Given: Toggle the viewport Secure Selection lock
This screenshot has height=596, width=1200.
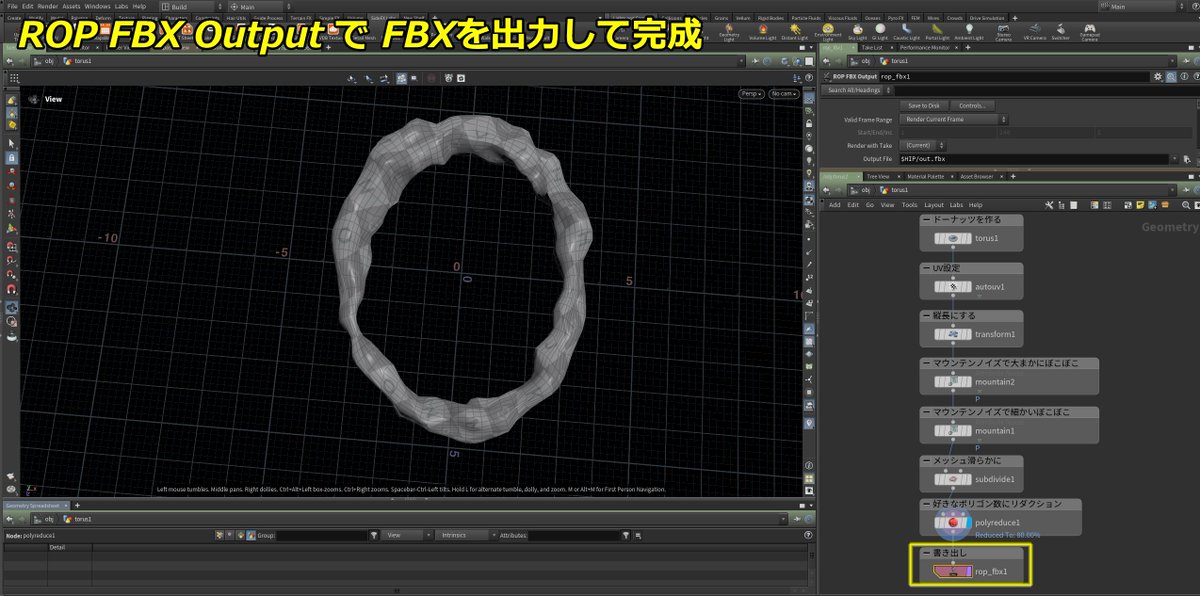Looking at the screenshot, I should click(x=11, y=158).
